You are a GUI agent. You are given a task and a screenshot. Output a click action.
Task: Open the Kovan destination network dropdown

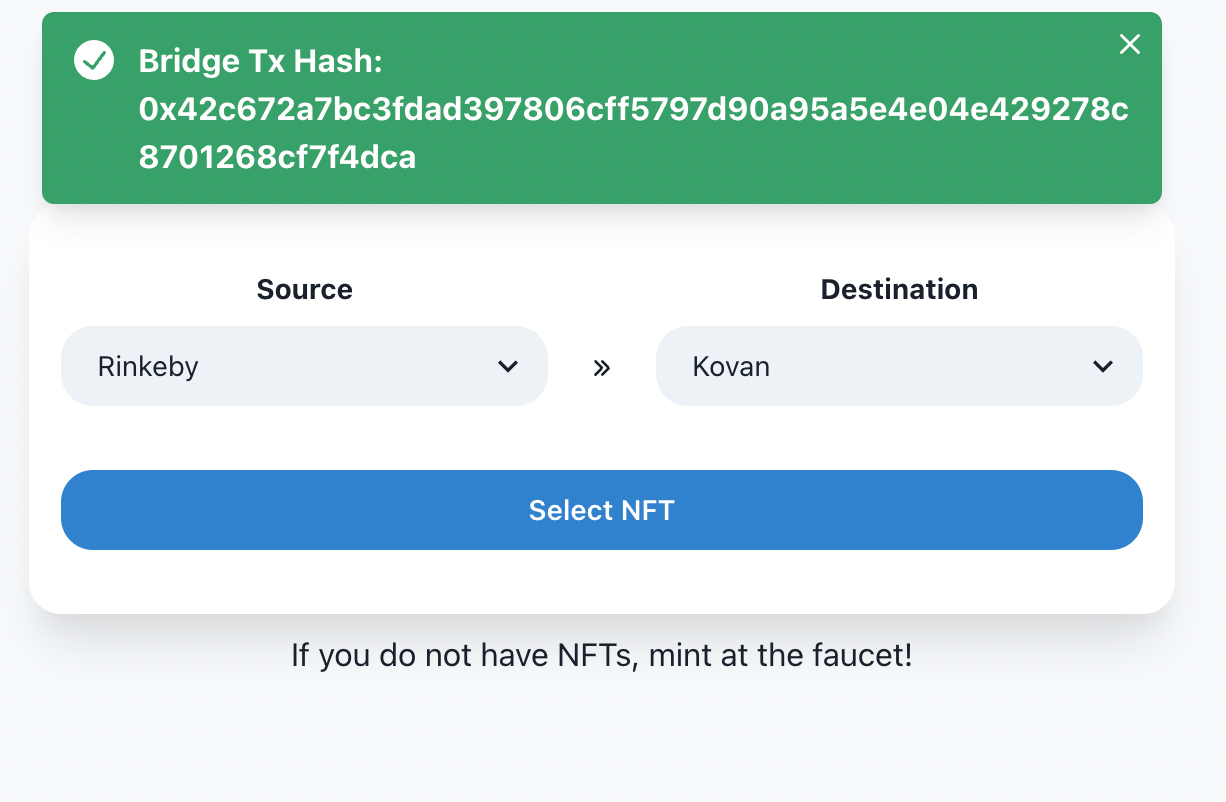(x=899, y=366)
